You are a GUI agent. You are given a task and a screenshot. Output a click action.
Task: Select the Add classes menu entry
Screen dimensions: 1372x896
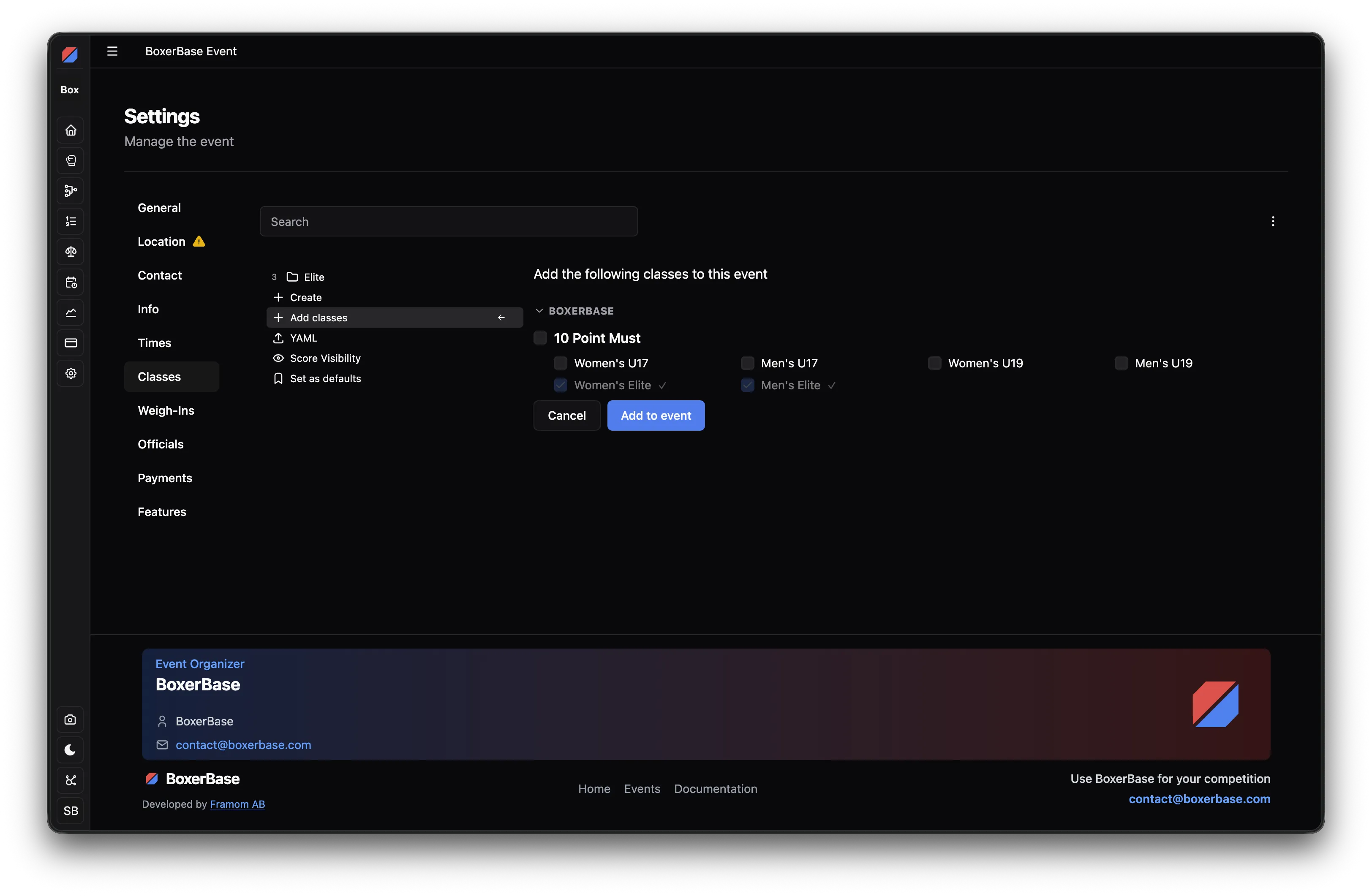[394, 318]
